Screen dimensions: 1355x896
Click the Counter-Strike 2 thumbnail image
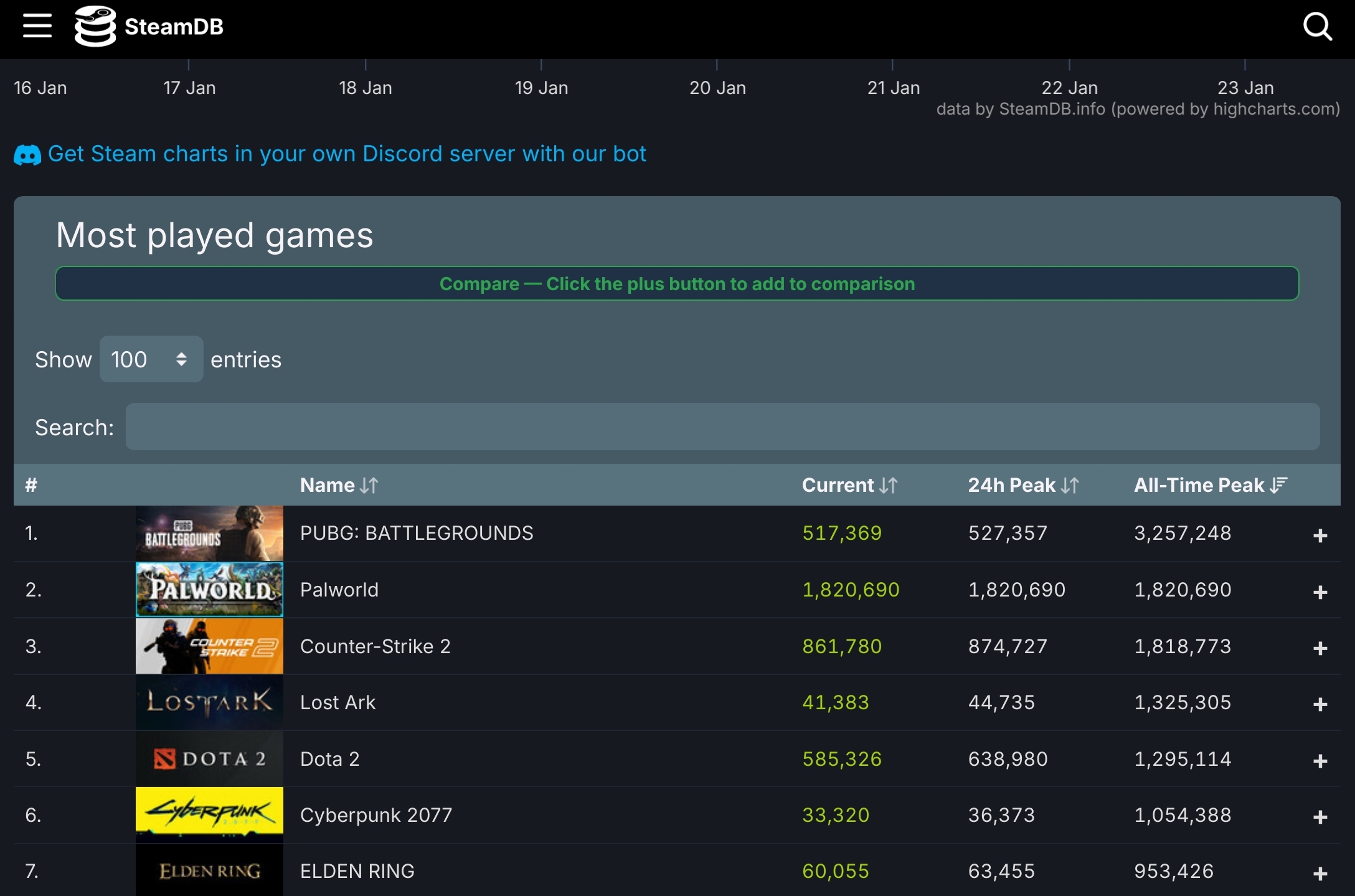209,646
